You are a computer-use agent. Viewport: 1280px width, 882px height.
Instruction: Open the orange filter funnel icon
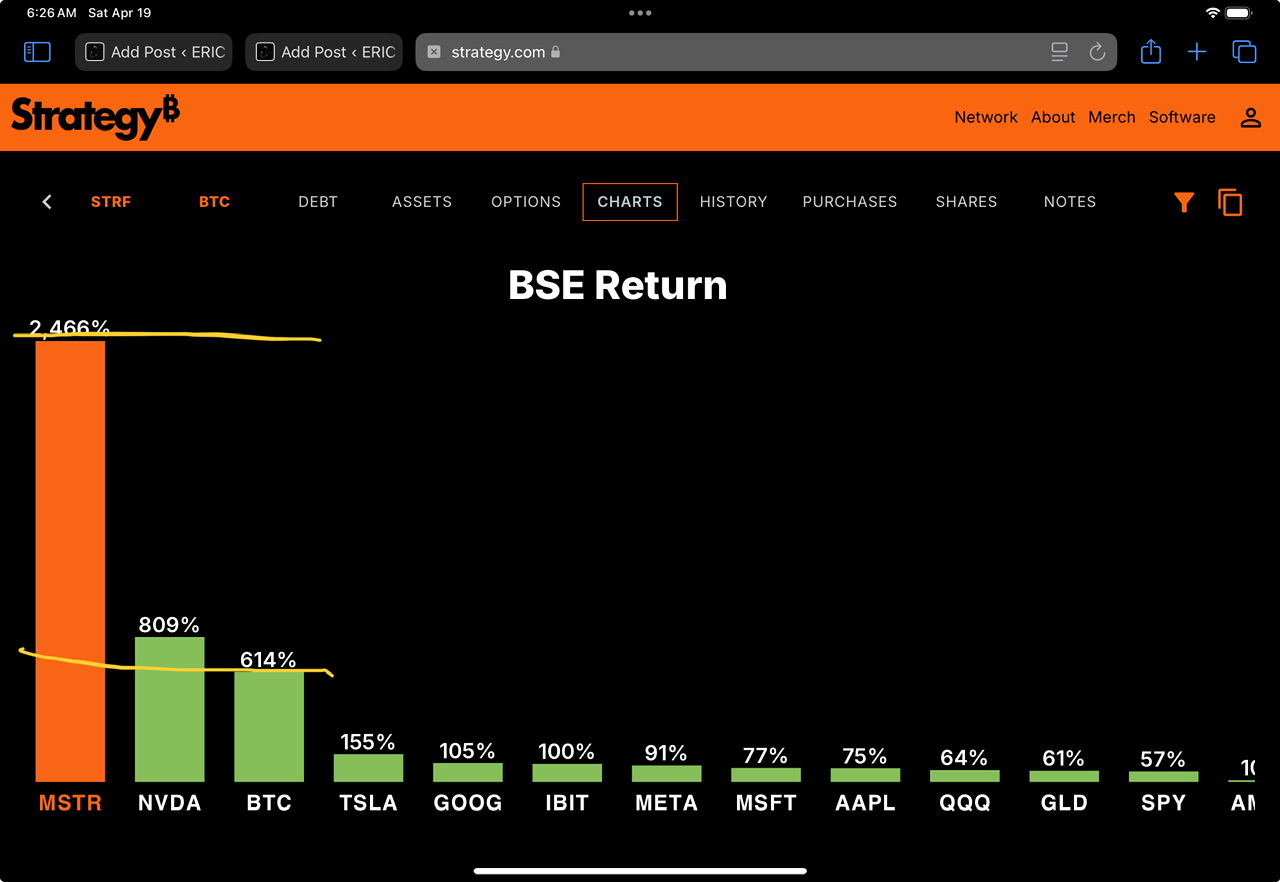click(1184, 202)
